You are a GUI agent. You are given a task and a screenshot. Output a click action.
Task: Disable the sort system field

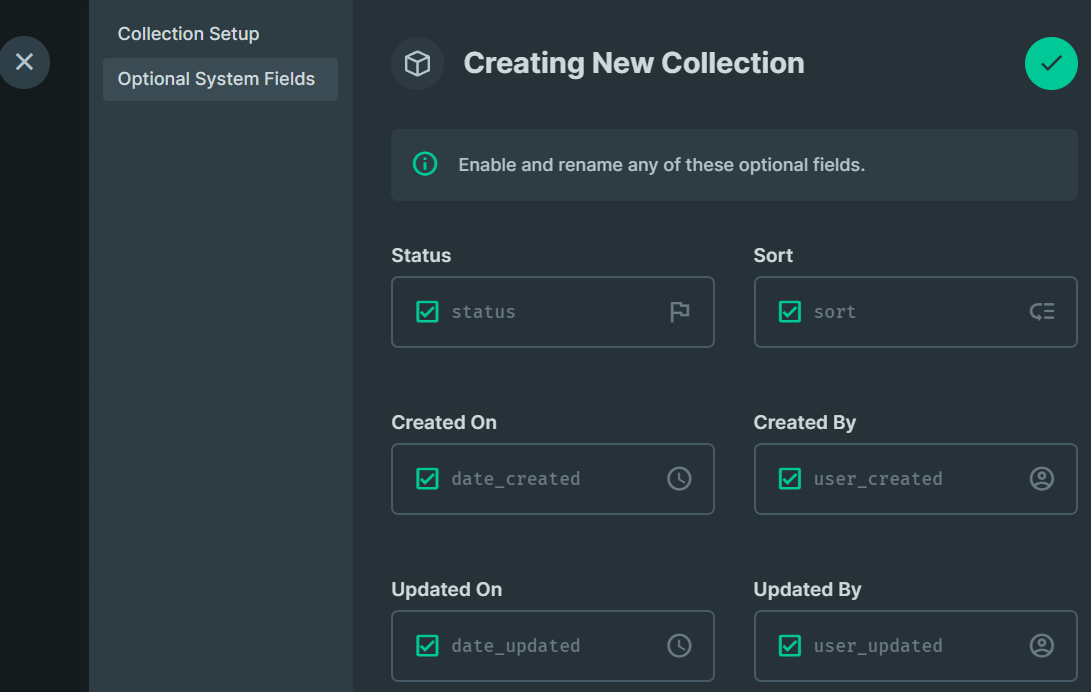789,312
